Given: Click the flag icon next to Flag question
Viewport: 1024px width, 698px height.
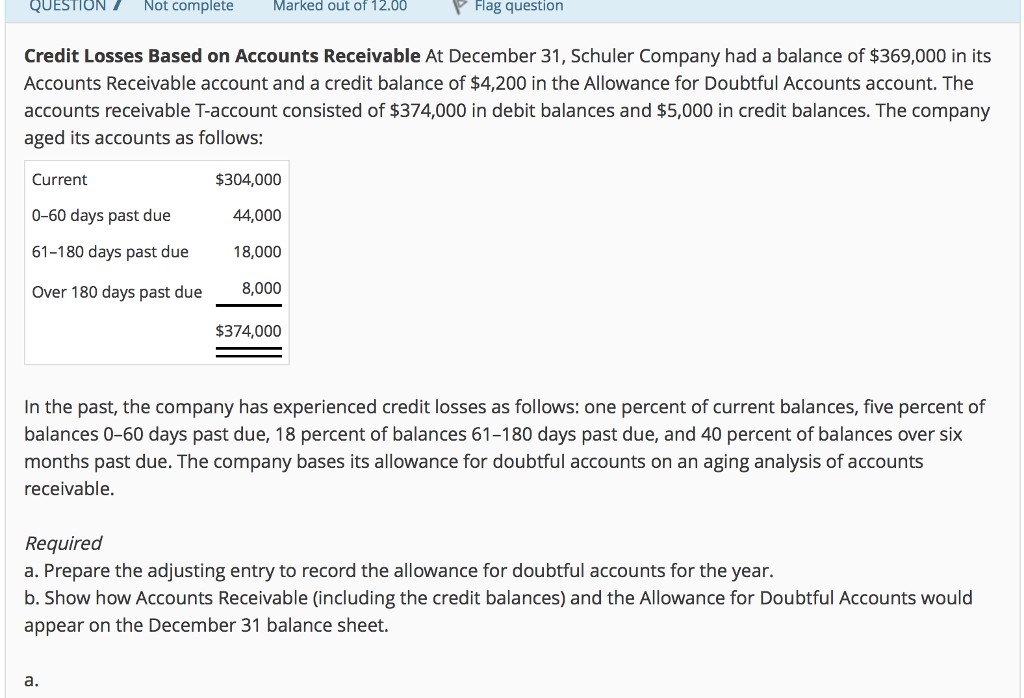Looking at the screenshot, I should [458, 6].
